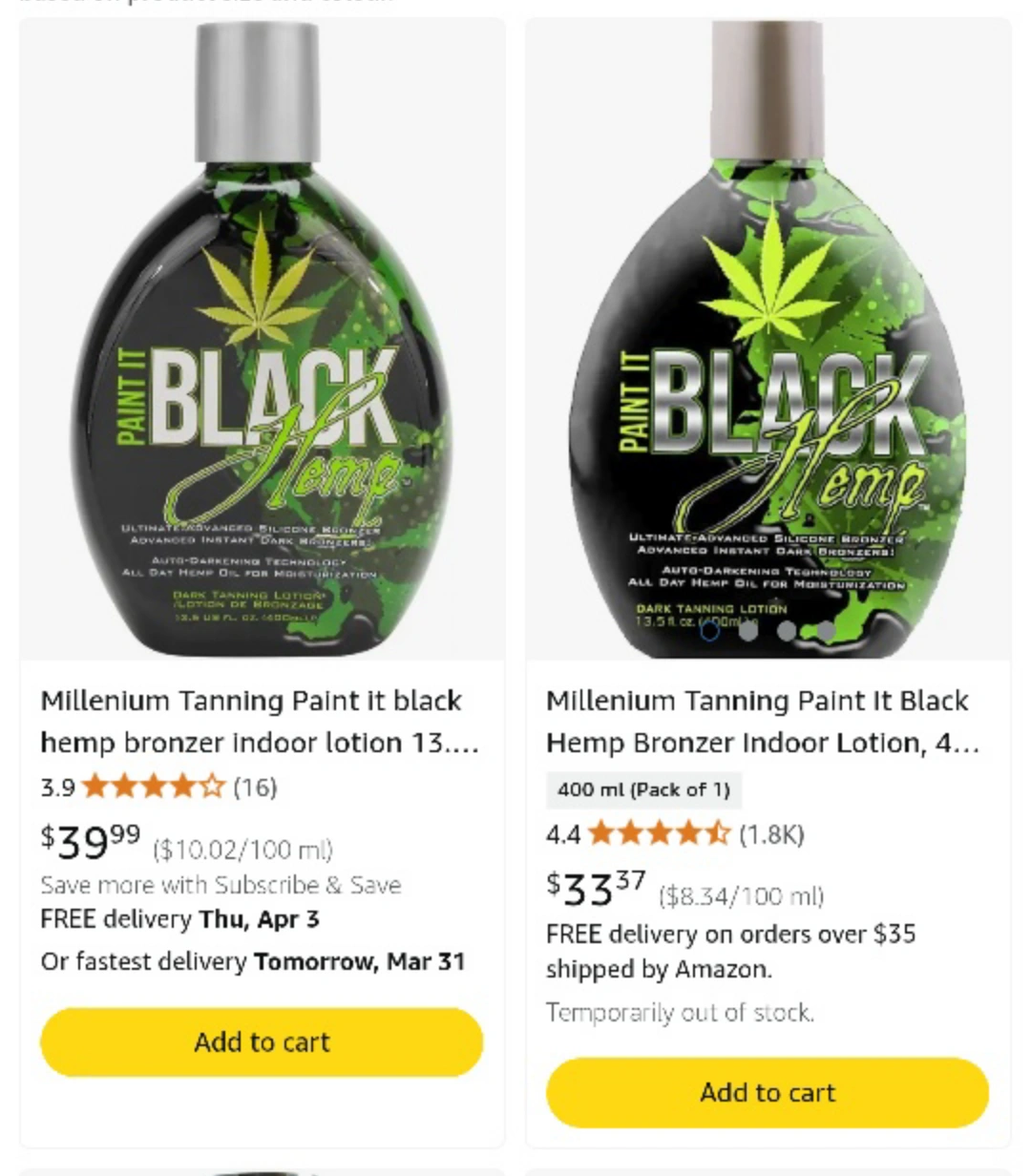Viewport: 1031px width, 1176px height.
Task: Click the 'FREE delivery Thu, Apr 3' text
Action: [179, 919]
